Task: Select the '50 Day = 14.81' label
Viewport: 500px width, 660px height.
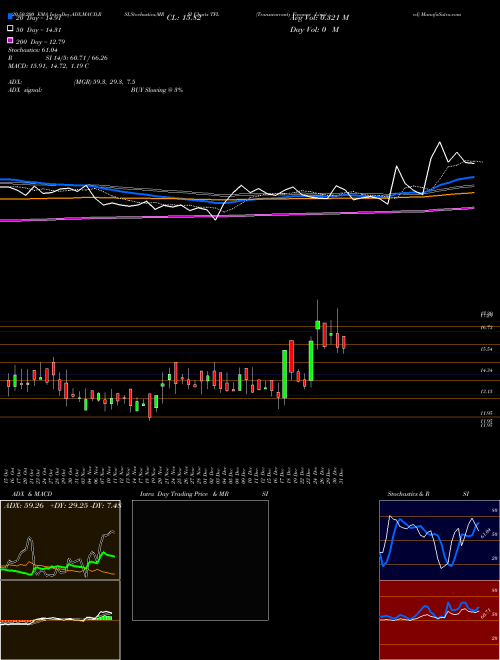Action: pos(38,30)
